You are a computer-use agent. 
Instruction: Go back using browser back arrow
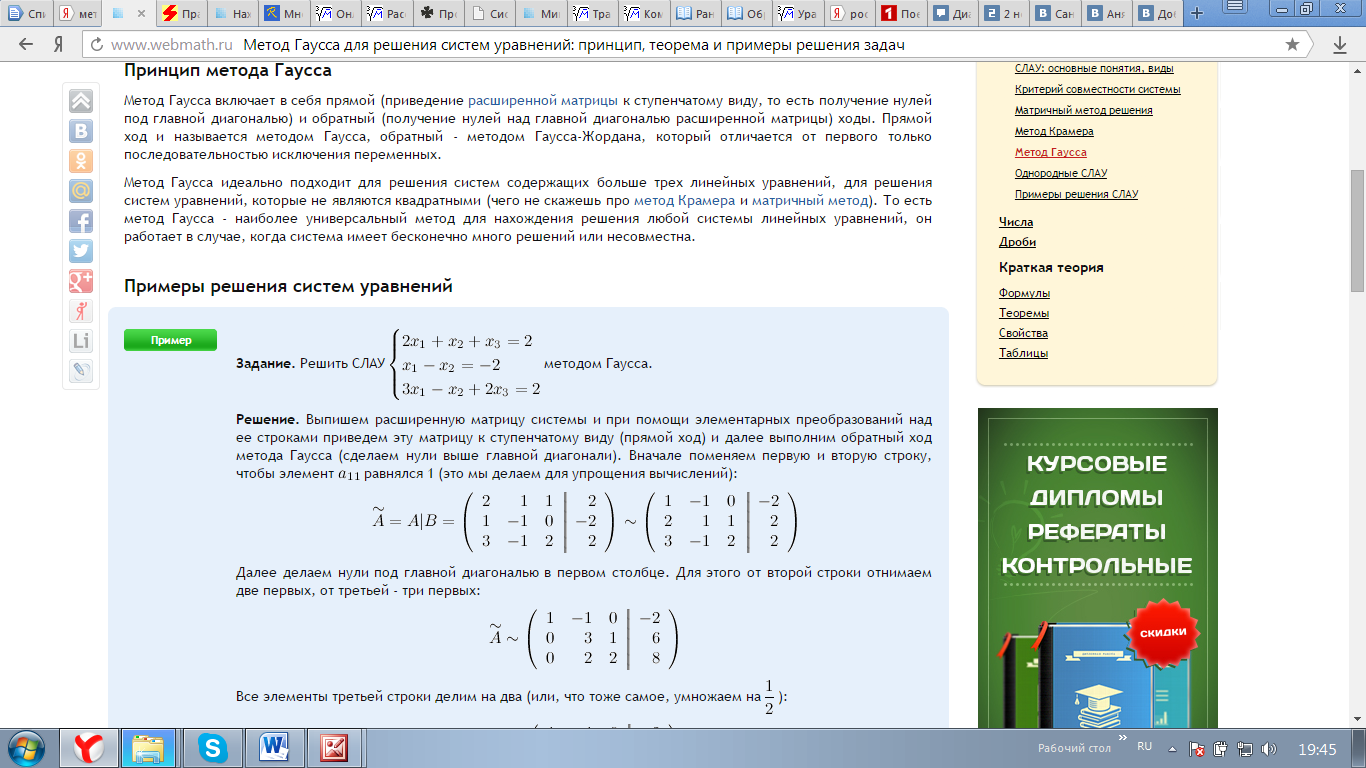[x=26, y=45]
